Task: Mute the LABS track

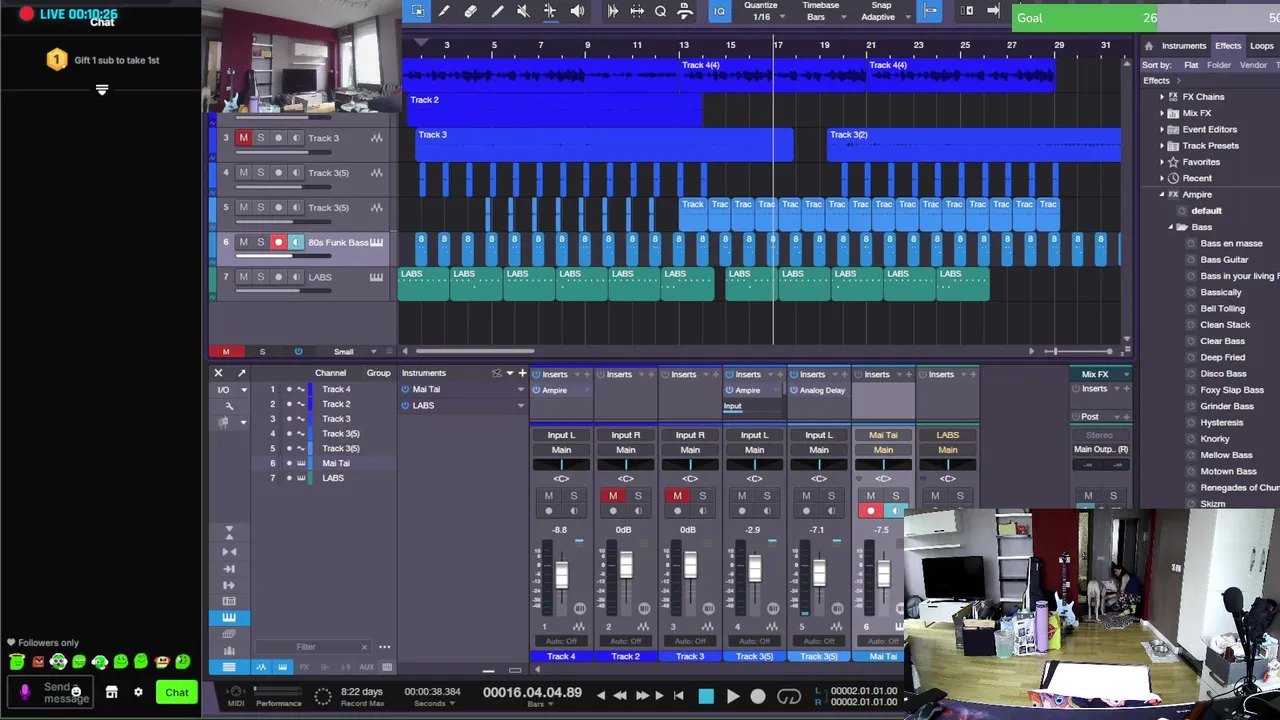Action: 243,277
